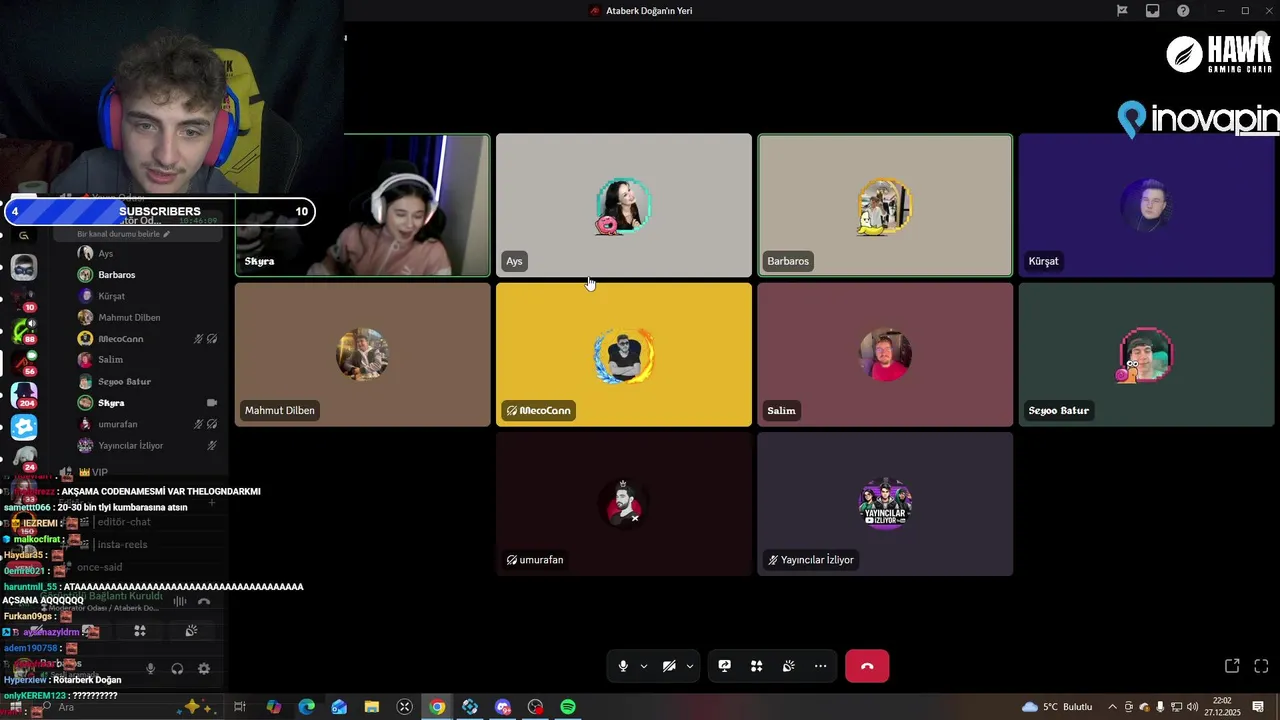Select Skyra's video tile
The height and width of the screenshot is (720, 1280).
(x=362, y=205)
